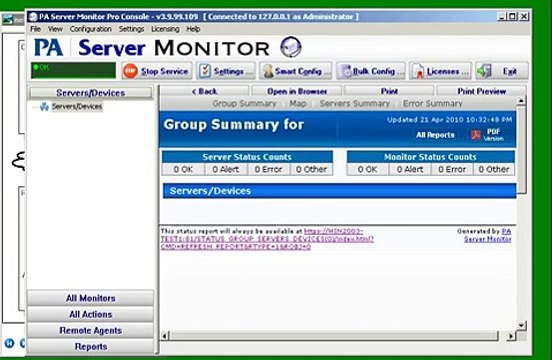This screenshot has height=360, width=552.
Task: Open the Reports panel
Action: pyautogui.click(x=91, y=347)
